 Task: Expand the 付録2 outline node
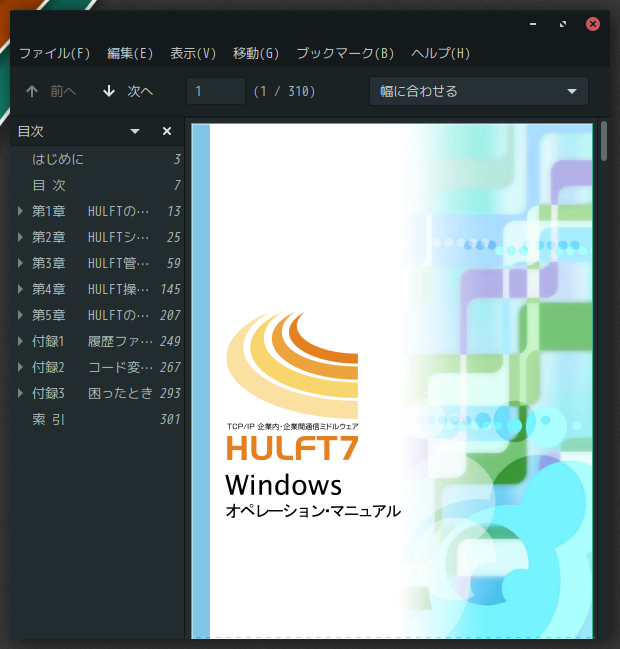[x=20, y=368]
